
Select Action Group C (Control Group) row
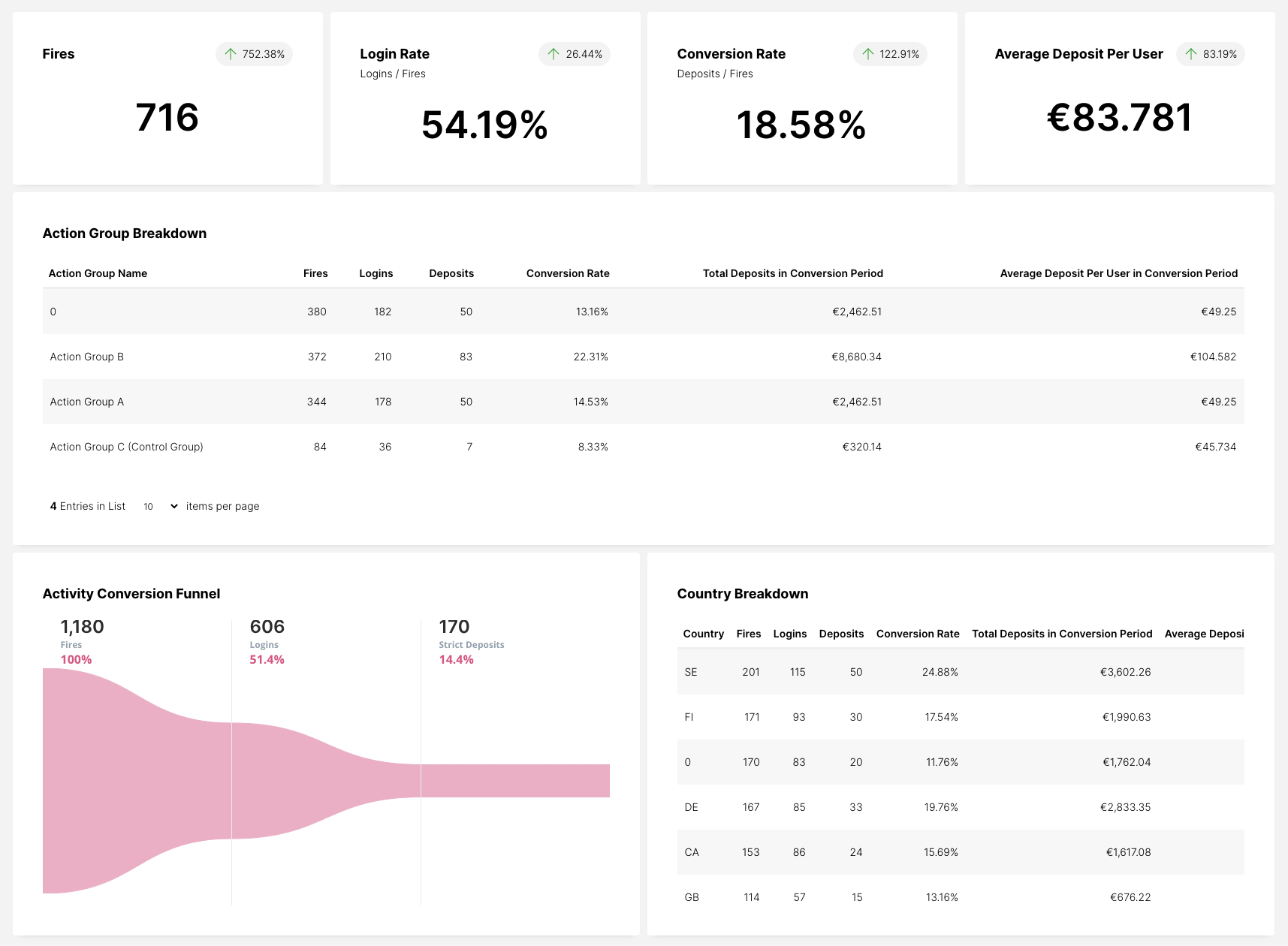pos(126,447)
